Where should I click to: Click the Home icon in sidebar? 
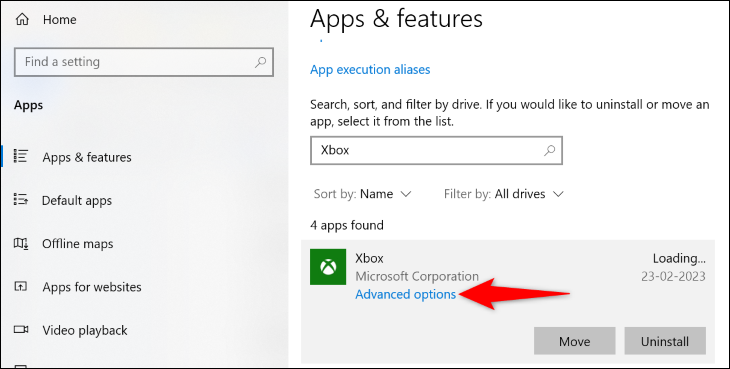point(22,20)
